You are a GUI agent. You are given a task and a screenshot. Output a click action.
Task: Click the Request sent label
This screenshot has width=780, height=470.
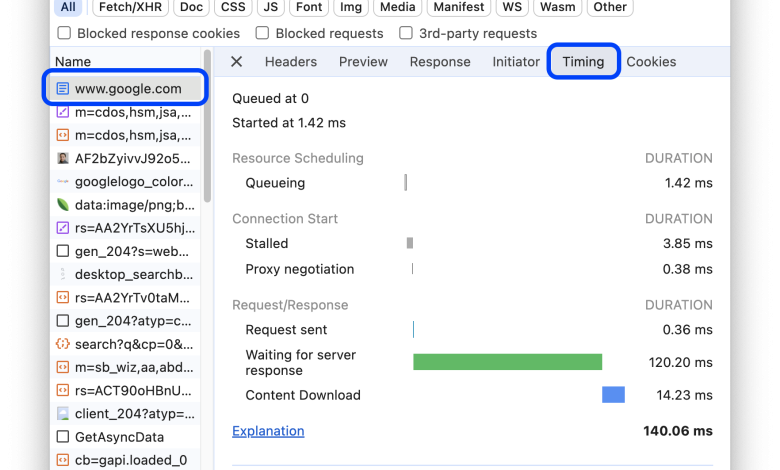(287, 330)
